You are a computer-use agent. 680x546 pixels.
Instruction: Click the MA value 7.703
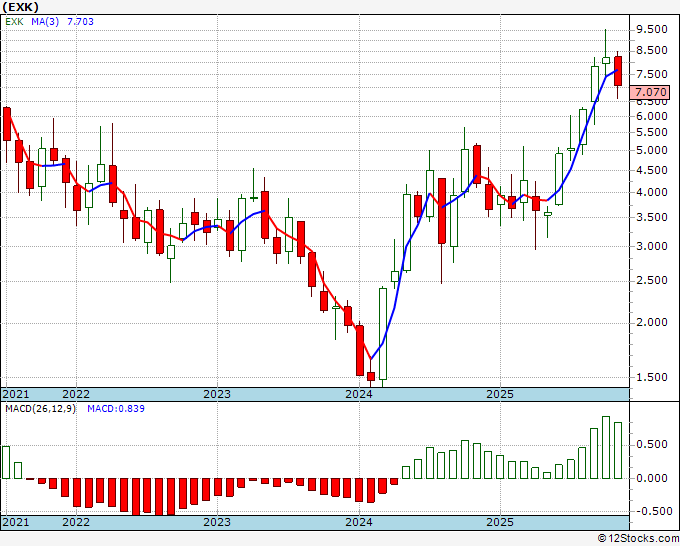[81, 21]
